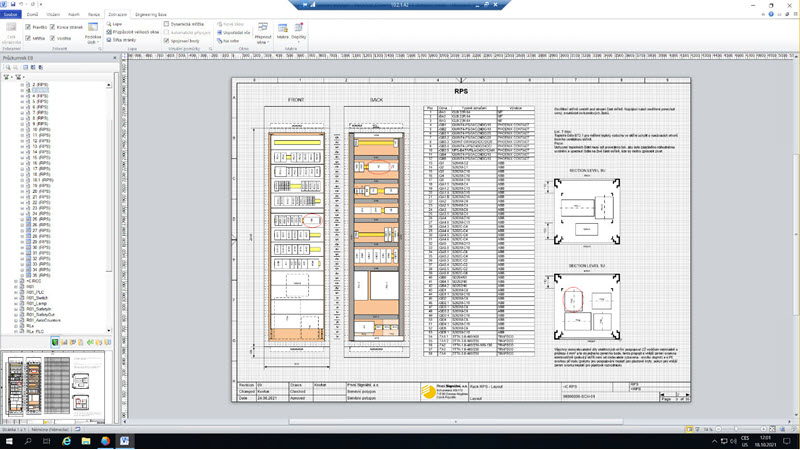The height and width of the screenshot is (450, 800).
Task: Open the Přepnout okna dropdown
Action: [261, 32]
